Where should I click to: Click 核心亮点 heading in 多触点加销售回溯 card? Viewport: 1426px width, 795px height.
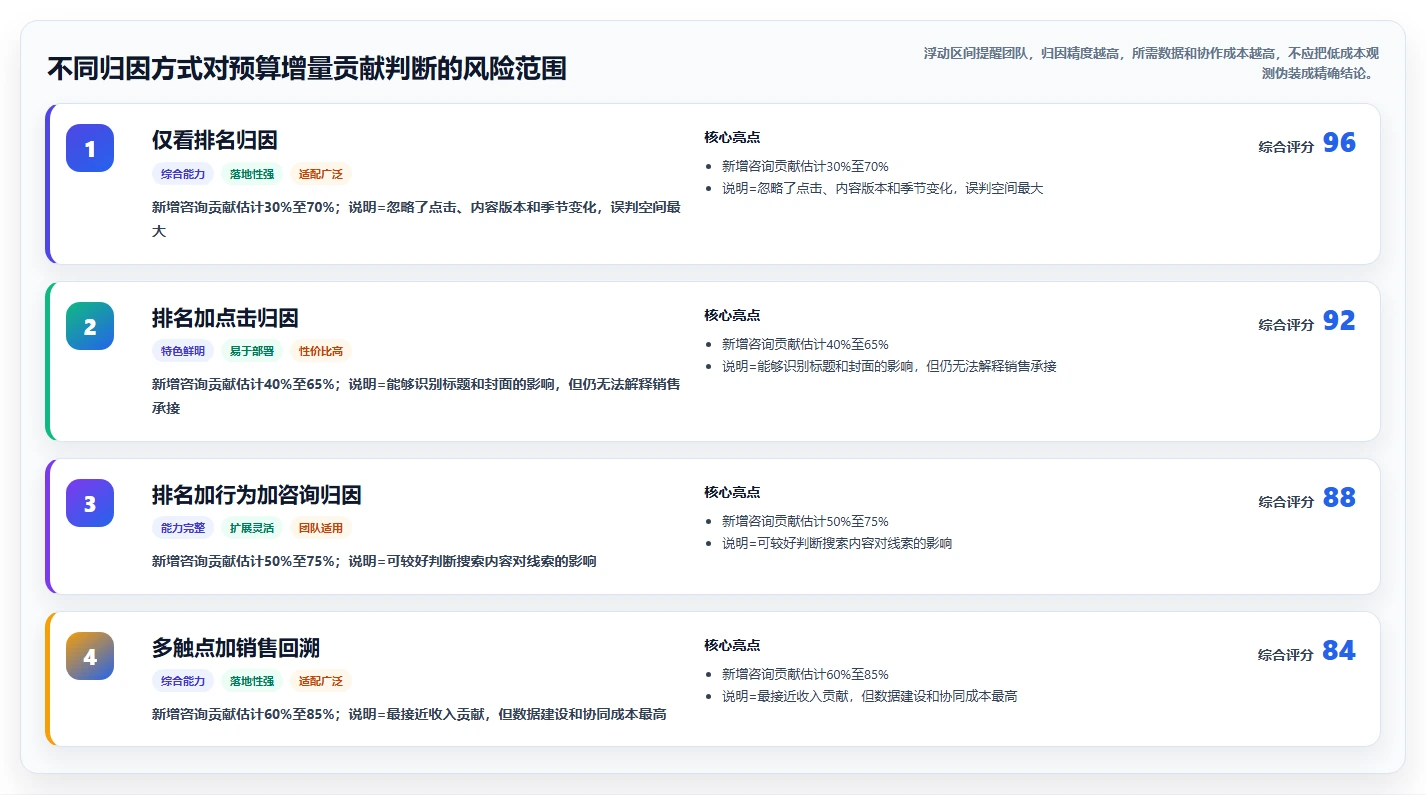732,646
